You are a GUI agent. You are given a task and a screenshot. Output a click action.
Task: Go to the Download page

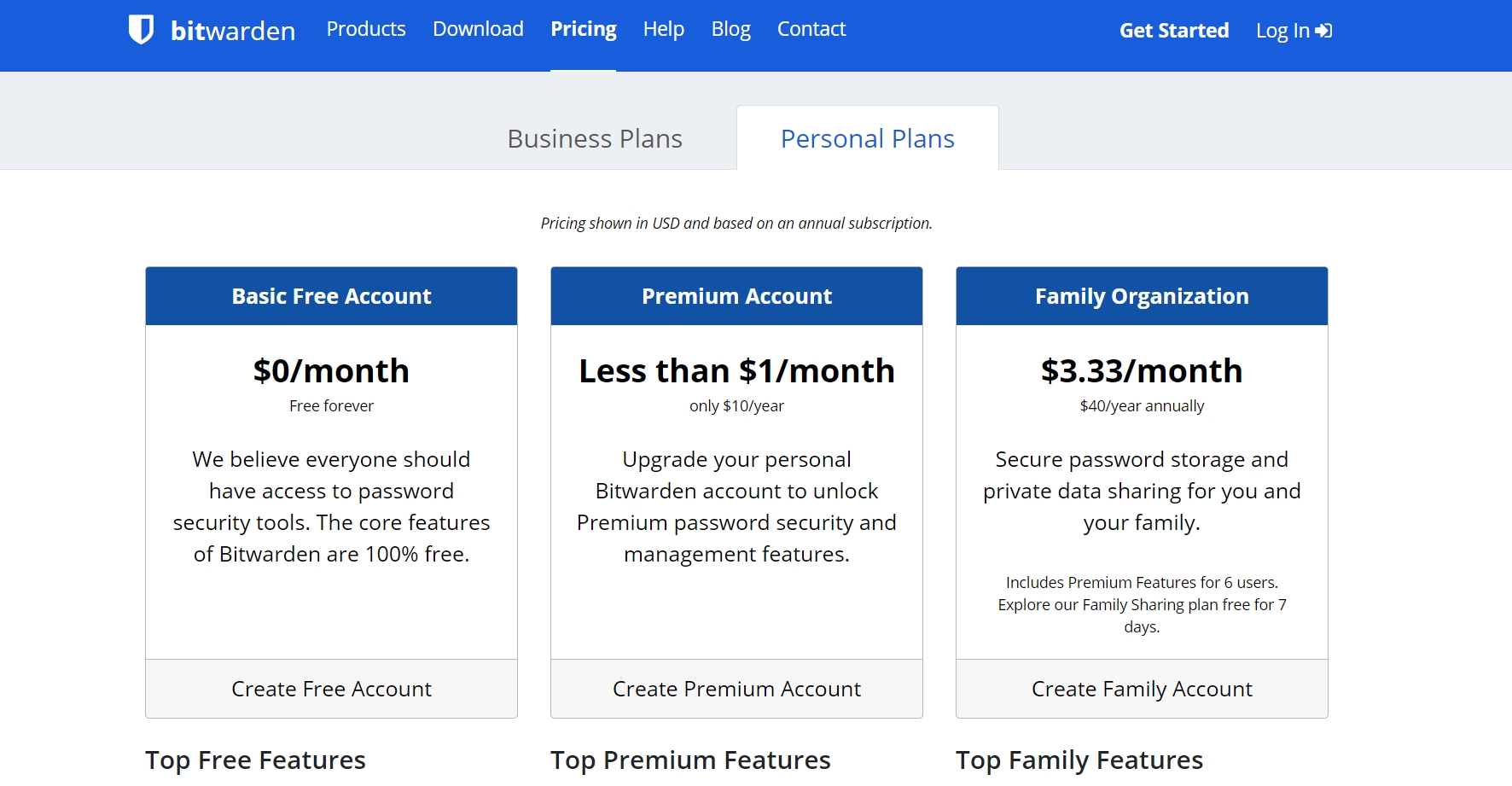[x=478, y=29]
